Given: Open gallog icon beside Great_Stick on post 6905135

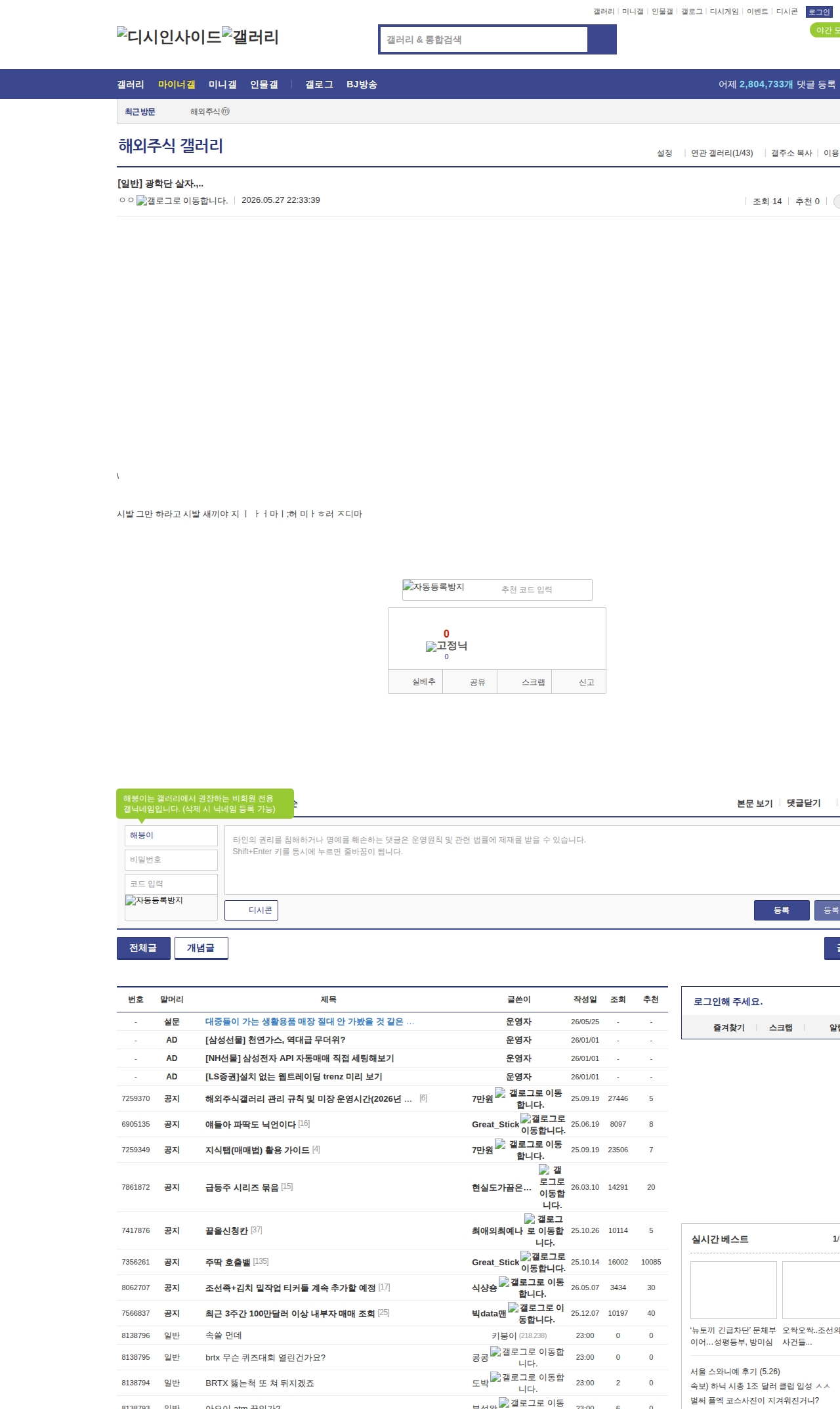Looking at the screenshot, I should coord(543,1124).
